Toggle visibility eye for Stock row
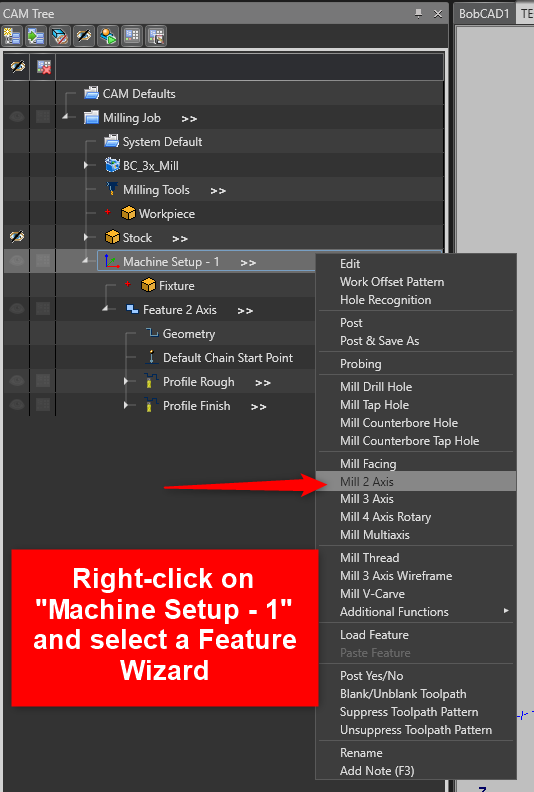Image resolution: width=534 pixels, height=792 pixels. click(17, 237)
